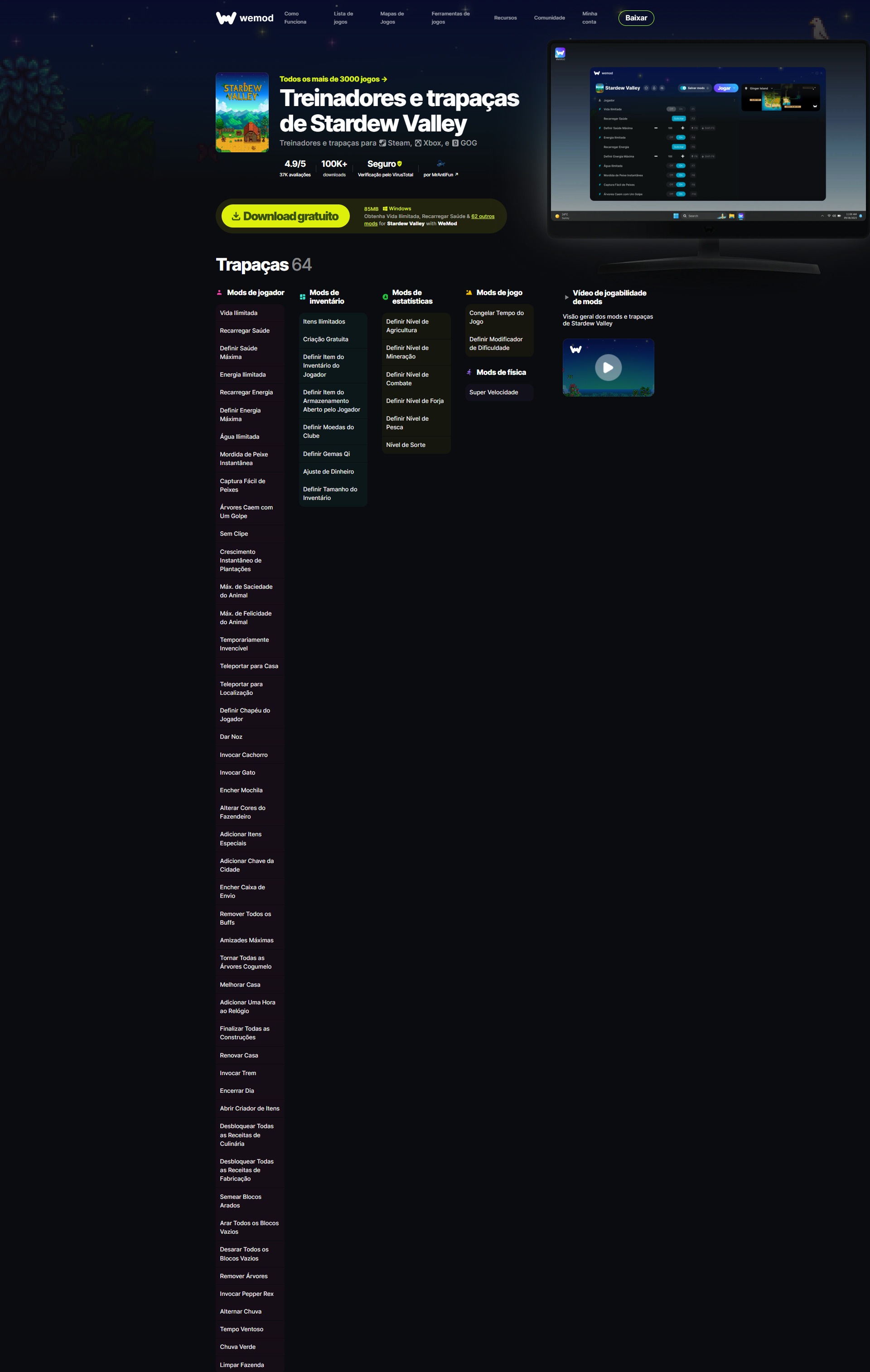This screenshot has height=1372, width=870.
Task: Click the MrAntiFun avatar icon
Action: point(441,164)
